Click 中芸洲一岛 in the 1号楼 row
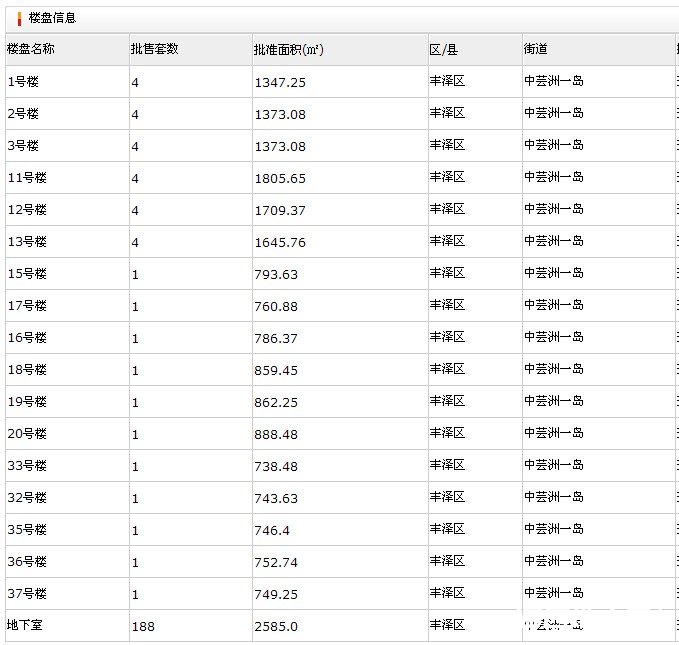Image resolution: width=679 pixels, height=645 pixels. (554, 81)
